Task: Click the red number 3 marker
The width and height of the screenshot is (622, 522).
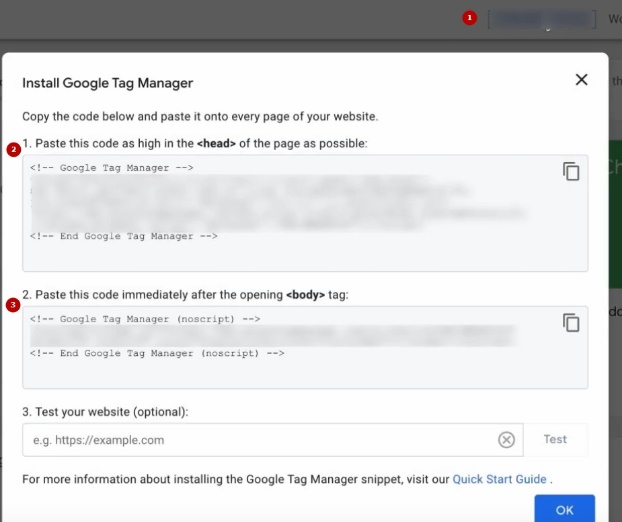Action: pos(13,305)
